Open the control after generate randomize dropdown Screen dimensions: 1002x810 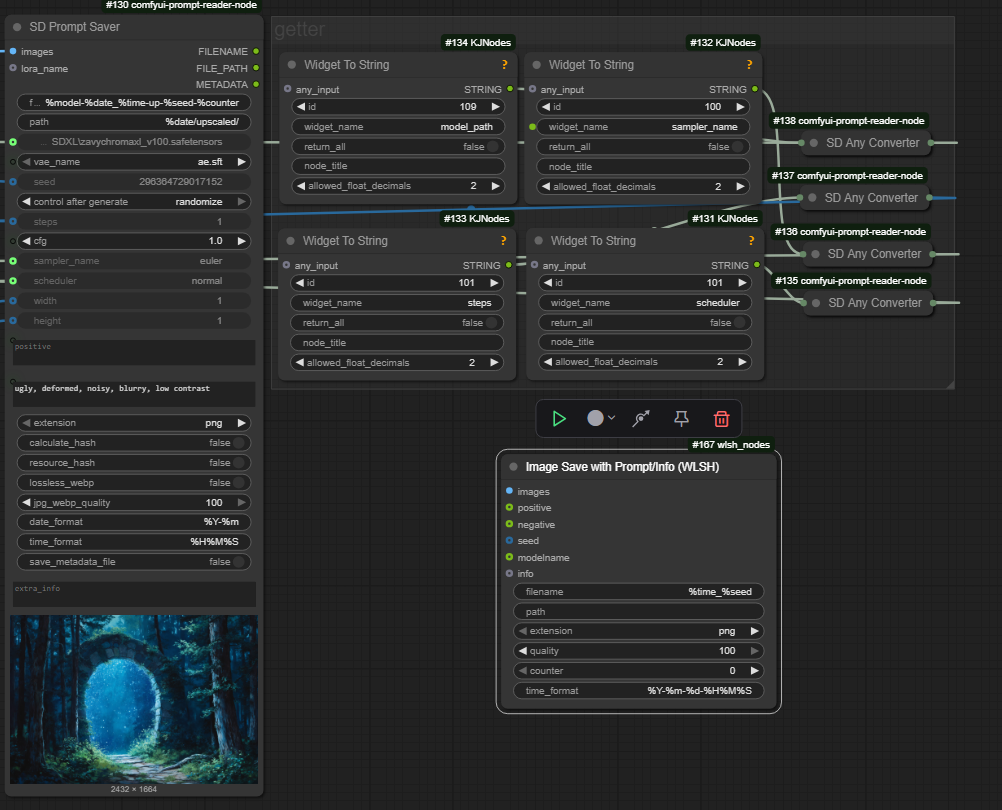click(x=134, y=202)
